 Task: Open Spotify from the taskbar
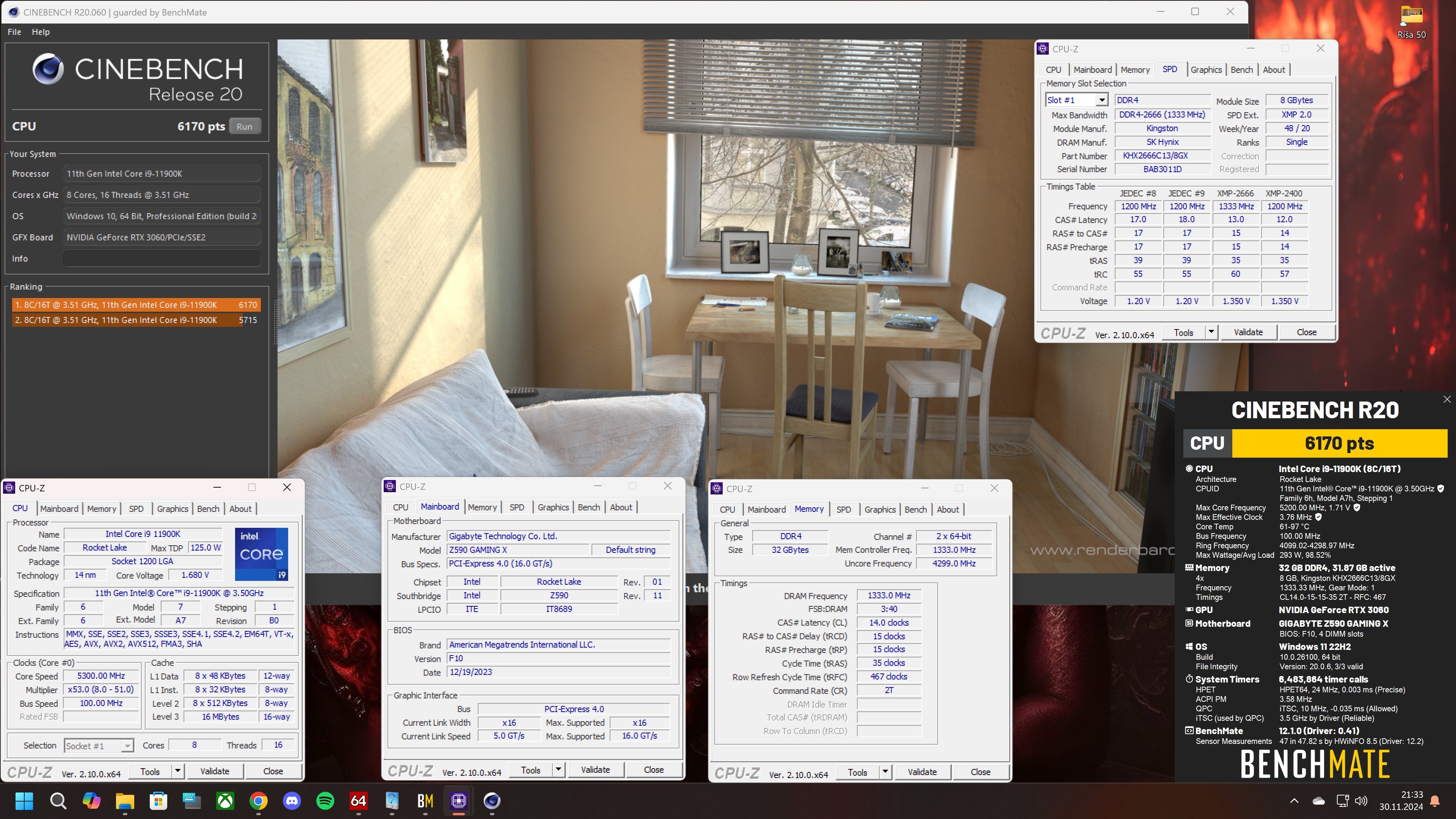click(x=325, y=800)
